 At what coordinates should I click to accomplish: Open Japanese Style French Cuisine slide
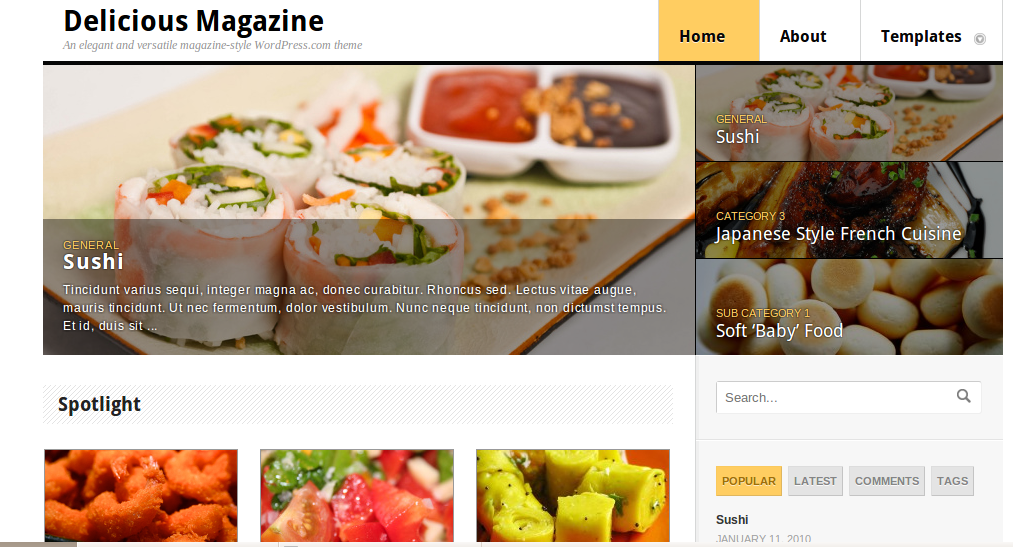click(849, 211)
